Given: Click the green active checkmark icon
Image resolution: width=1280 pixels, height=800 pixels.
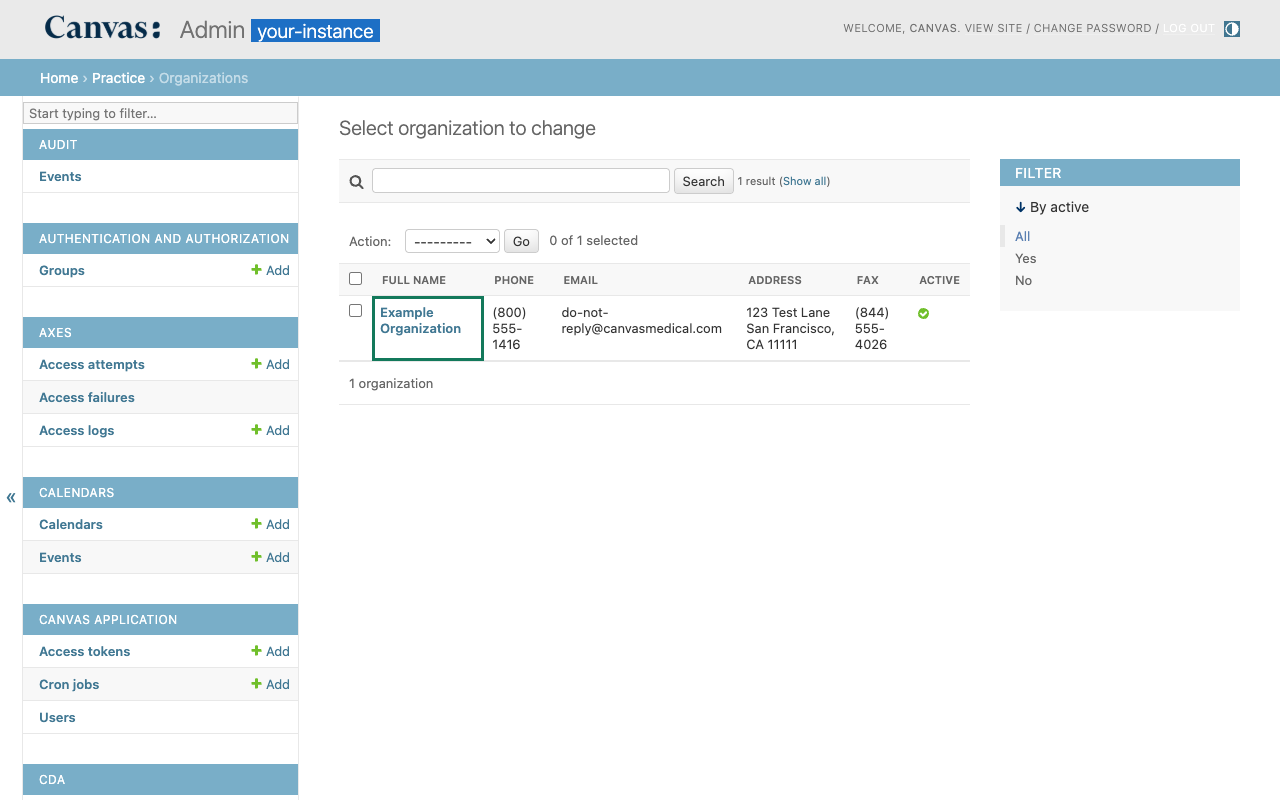Looking at the screenshot, I should point(923,314).
